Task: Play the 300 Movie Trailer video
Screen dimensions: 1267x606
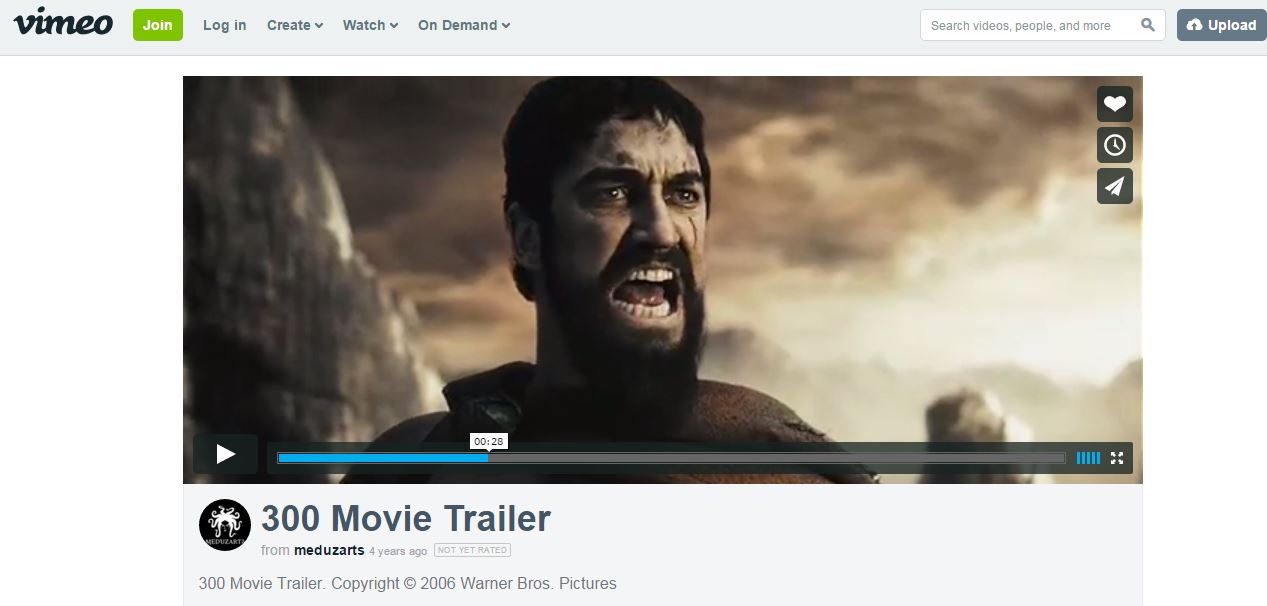Action: click(226, 454)
